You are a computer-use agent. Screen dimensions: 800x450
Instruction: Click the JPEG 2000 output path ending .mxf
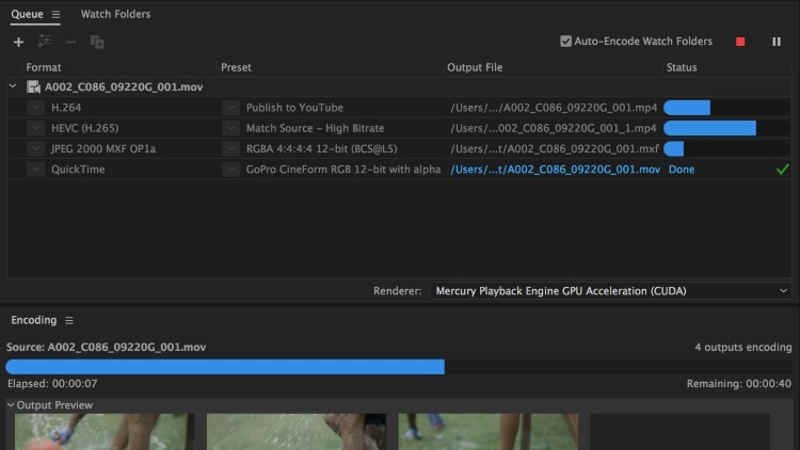pyautogui.click(x=554, y=149)
